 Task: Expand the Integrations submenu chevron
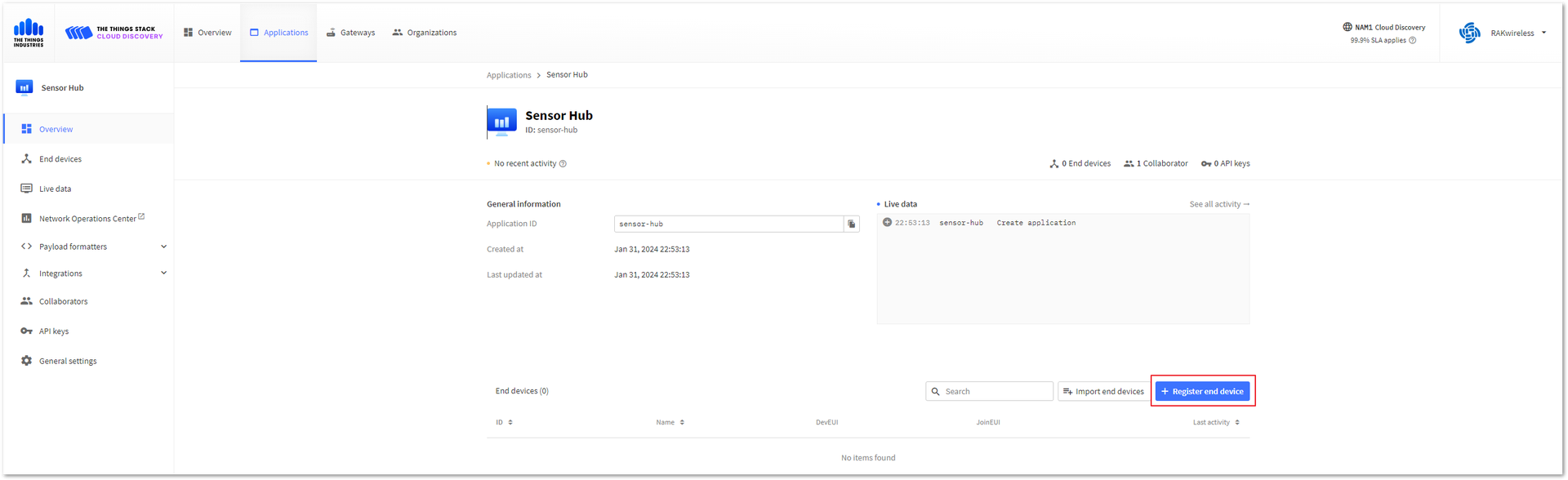tap(163, 273)
